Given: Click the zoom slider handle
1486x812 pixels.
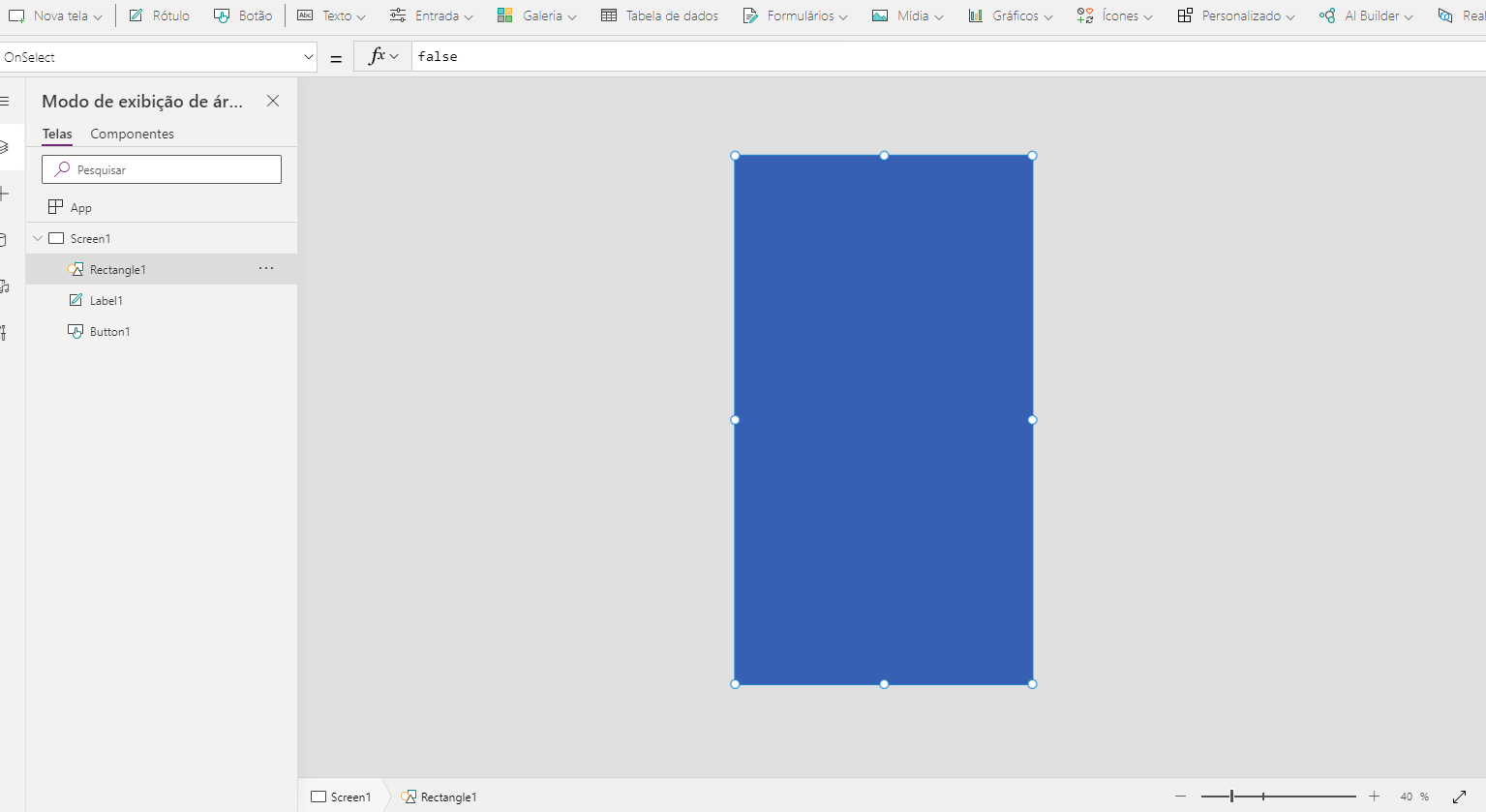Looking at the screenshot, I should click(1231, 797).
